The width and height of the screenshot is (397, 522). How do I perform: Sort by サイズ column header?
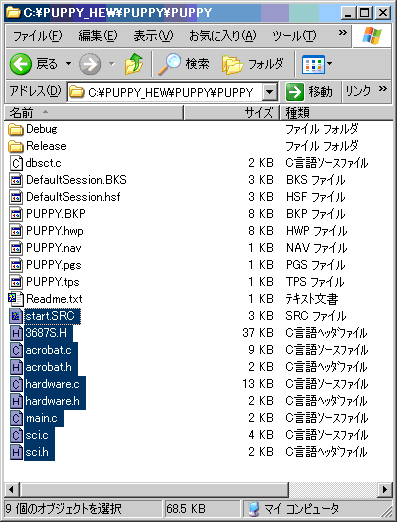pyautogui.click(x=231, y=113)
